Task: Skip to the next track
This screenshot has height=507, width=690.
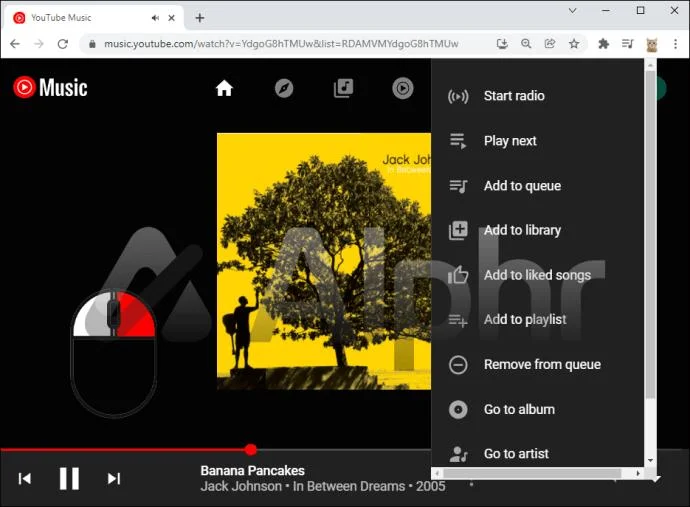Action: point(114,478)
